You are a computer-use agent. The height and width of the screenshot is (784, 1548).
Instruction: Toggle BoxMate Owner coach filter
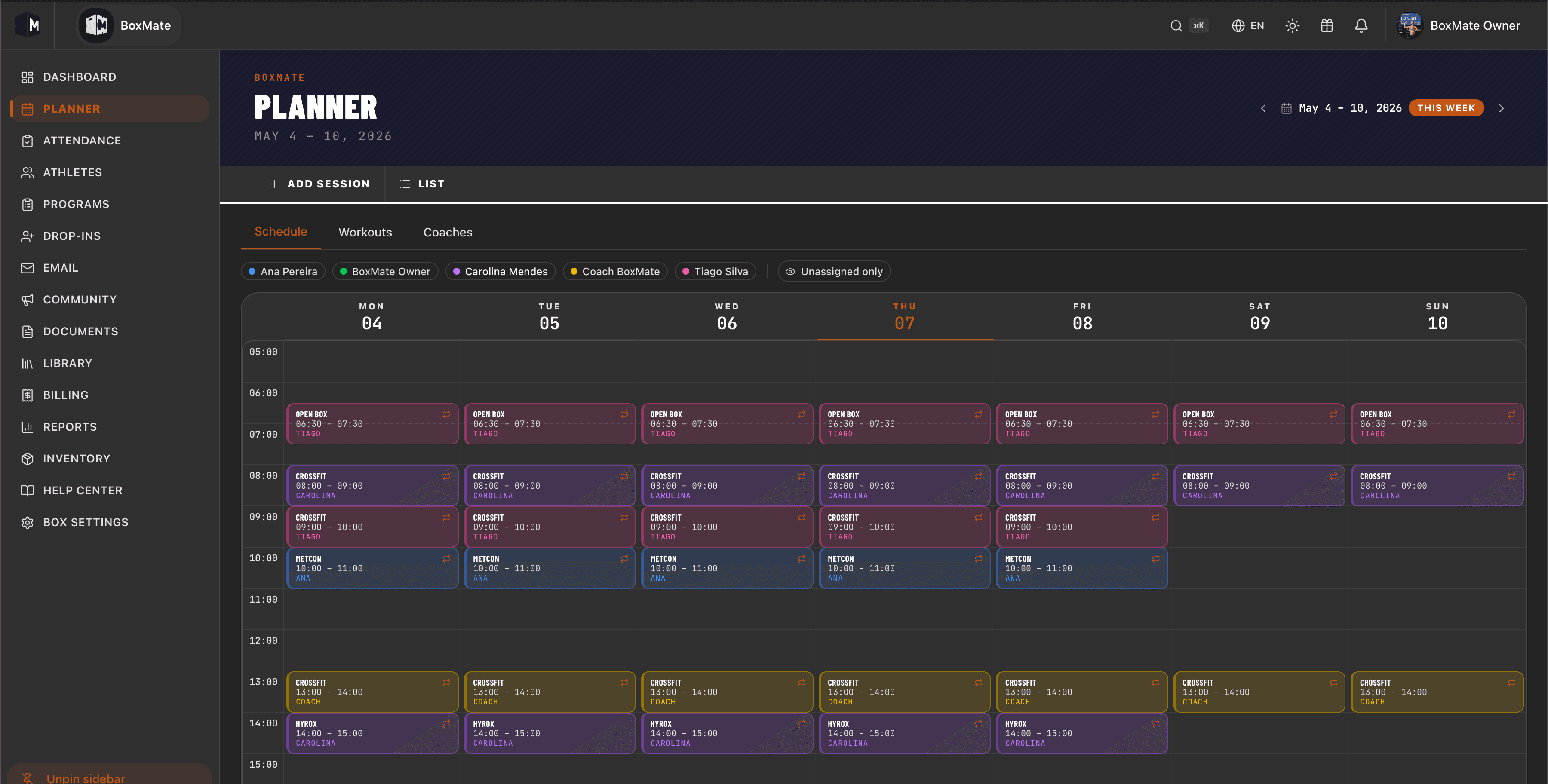385,272
